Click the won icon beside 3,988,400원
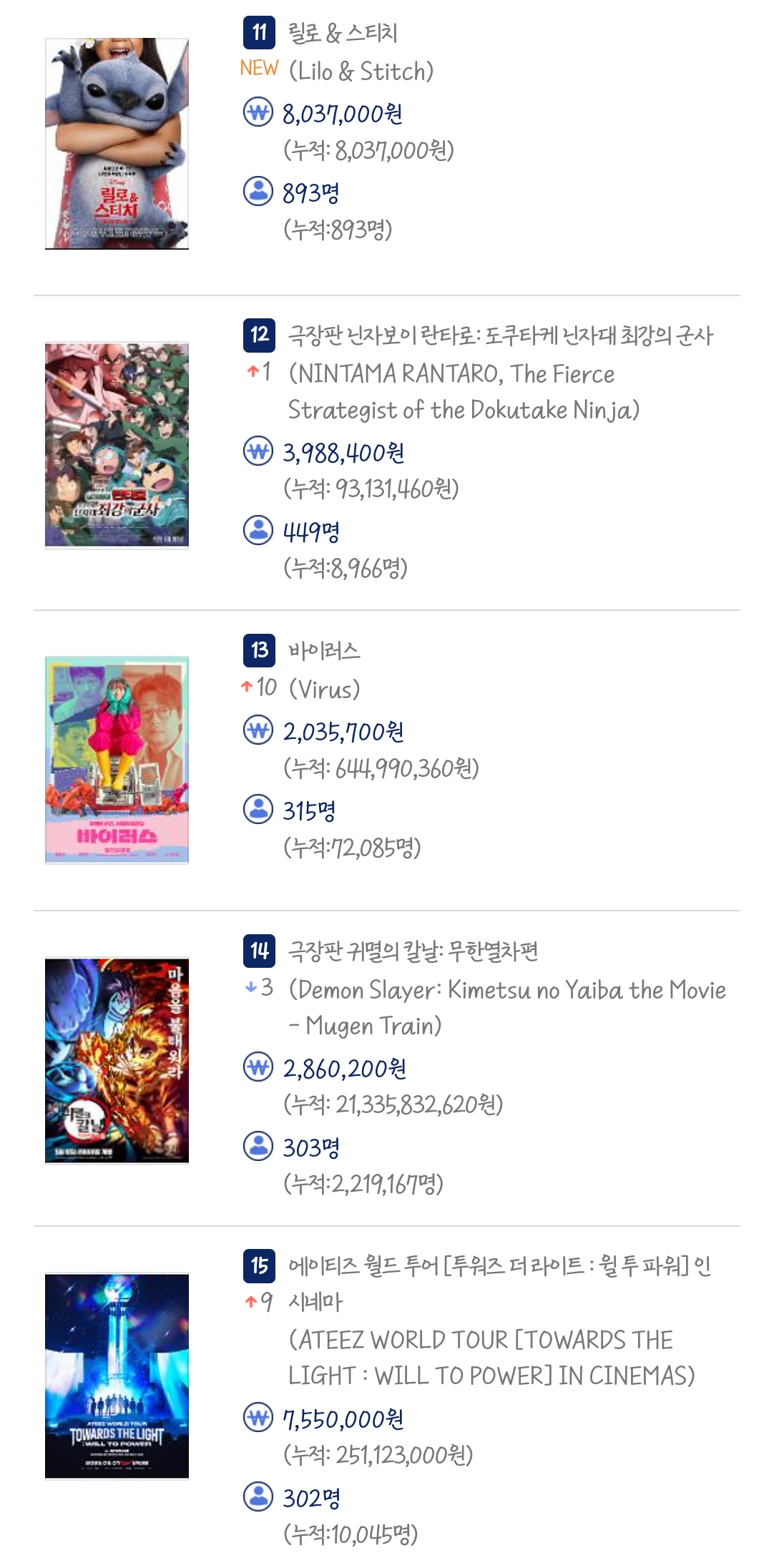Screen dimensions: 769x1568 [258, 451]
